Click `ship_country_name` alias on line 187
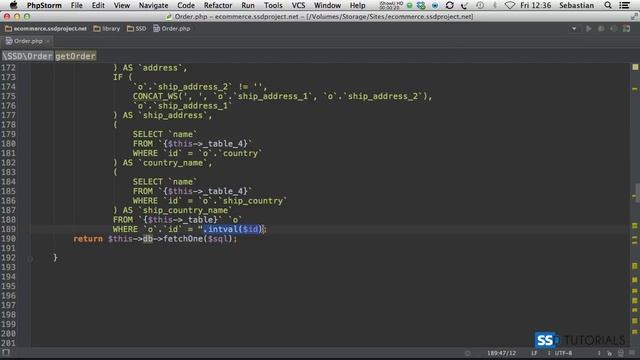Screen dimensions: 640x360 tap(185, 210)
